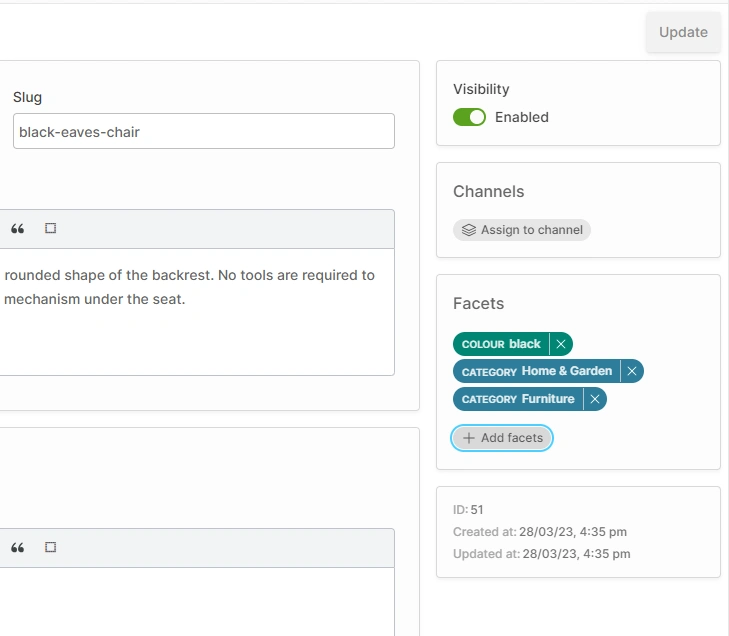This screenshot has width=729, height=636.
Task: Click the description text mentioning the backrest
Action: [189, 275]
